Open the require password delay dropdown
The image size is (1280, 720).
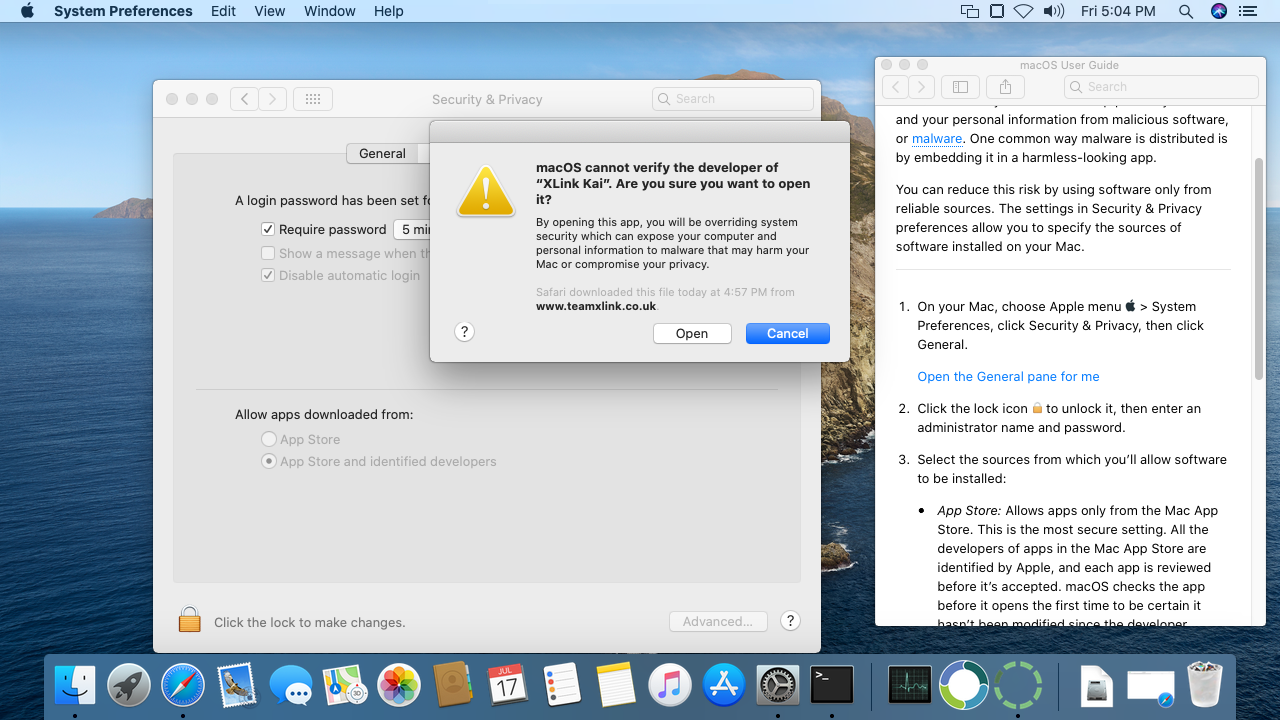coord(412,229)
